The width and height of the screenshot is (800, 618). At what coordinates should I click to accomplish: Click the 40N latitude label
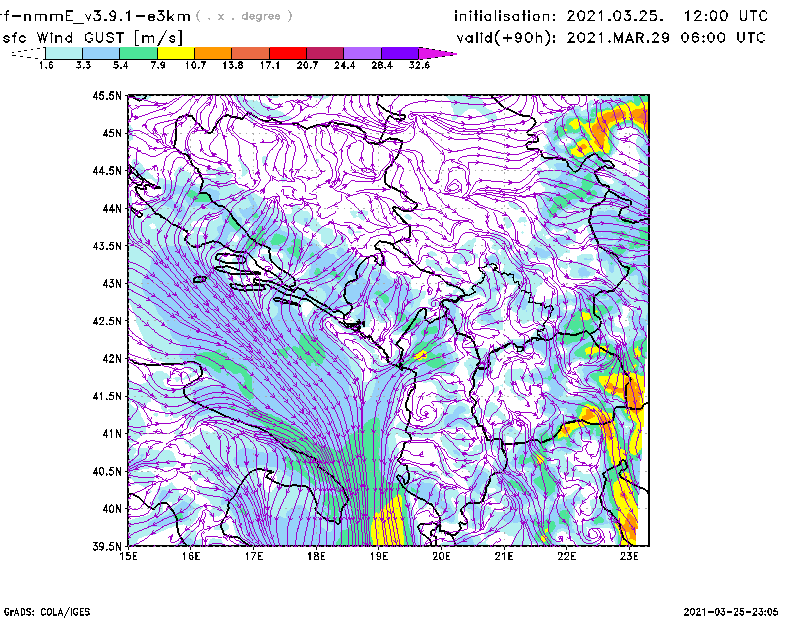(x=112, y=509)
